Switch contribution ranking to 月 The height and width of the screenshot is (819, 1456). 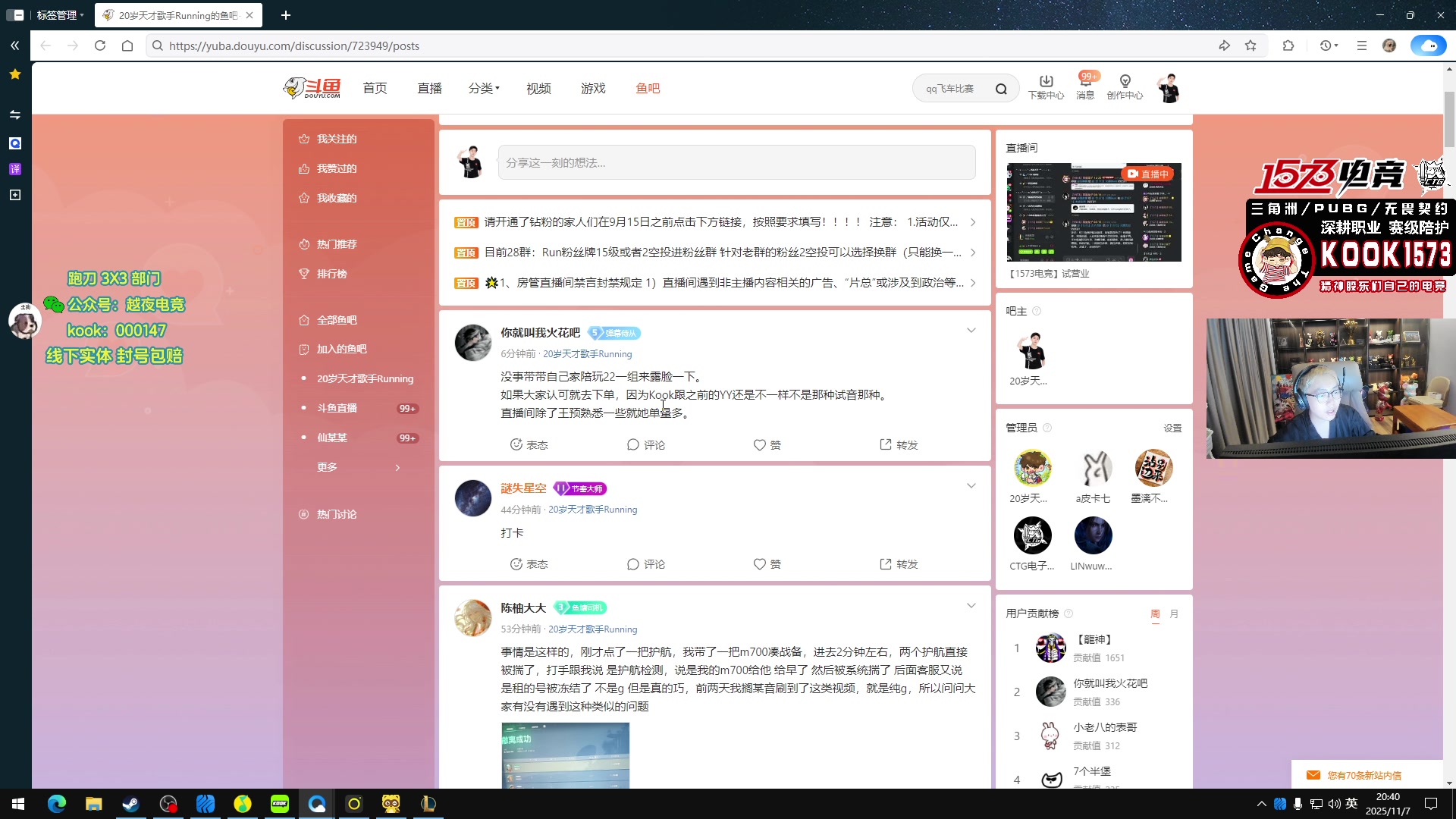tap(1174, 613)
